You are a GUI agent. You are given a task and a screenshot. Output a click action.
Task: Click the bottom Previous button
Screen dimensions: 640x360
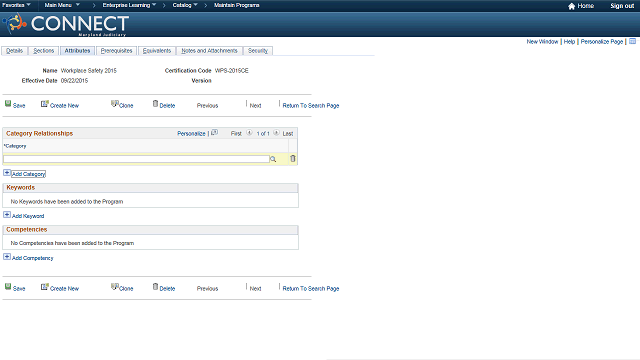[207, 288]
